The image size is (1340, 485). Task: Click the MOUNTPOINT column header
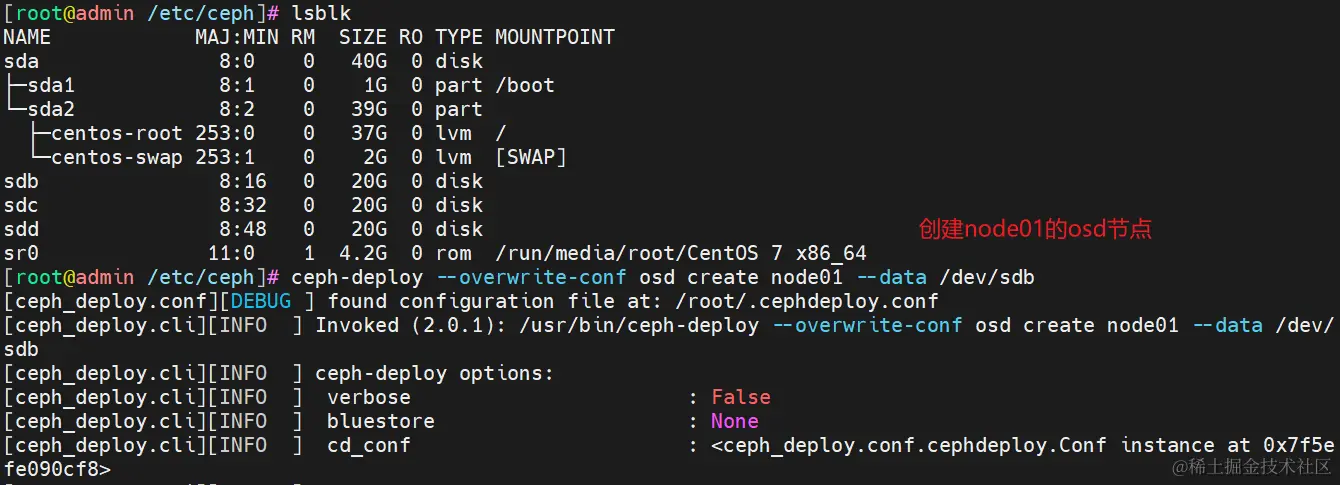pos(554,37)
